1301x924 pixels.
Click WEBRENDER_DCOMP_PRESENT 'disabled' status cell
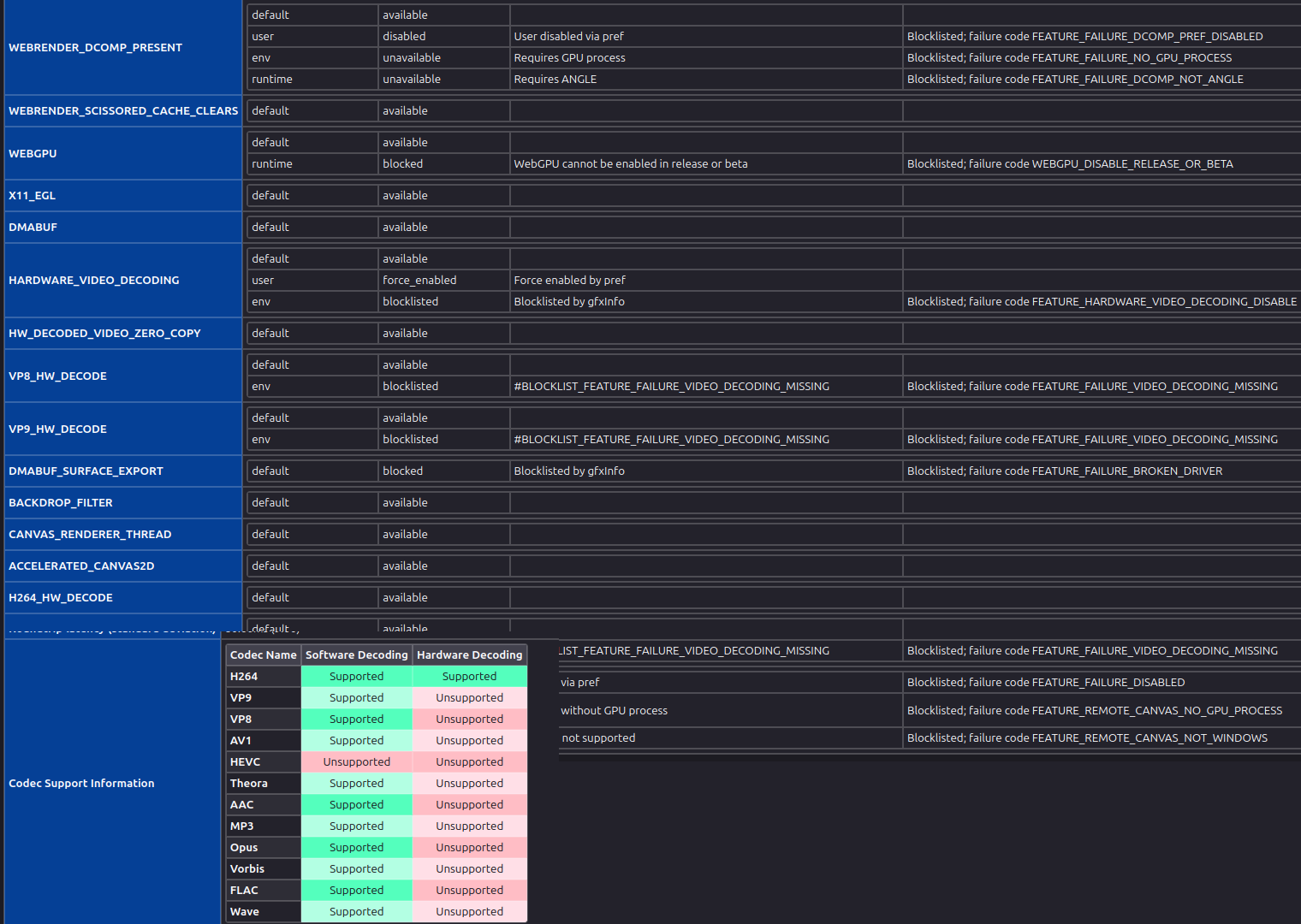pyautogui.click(x=444, y=36)
